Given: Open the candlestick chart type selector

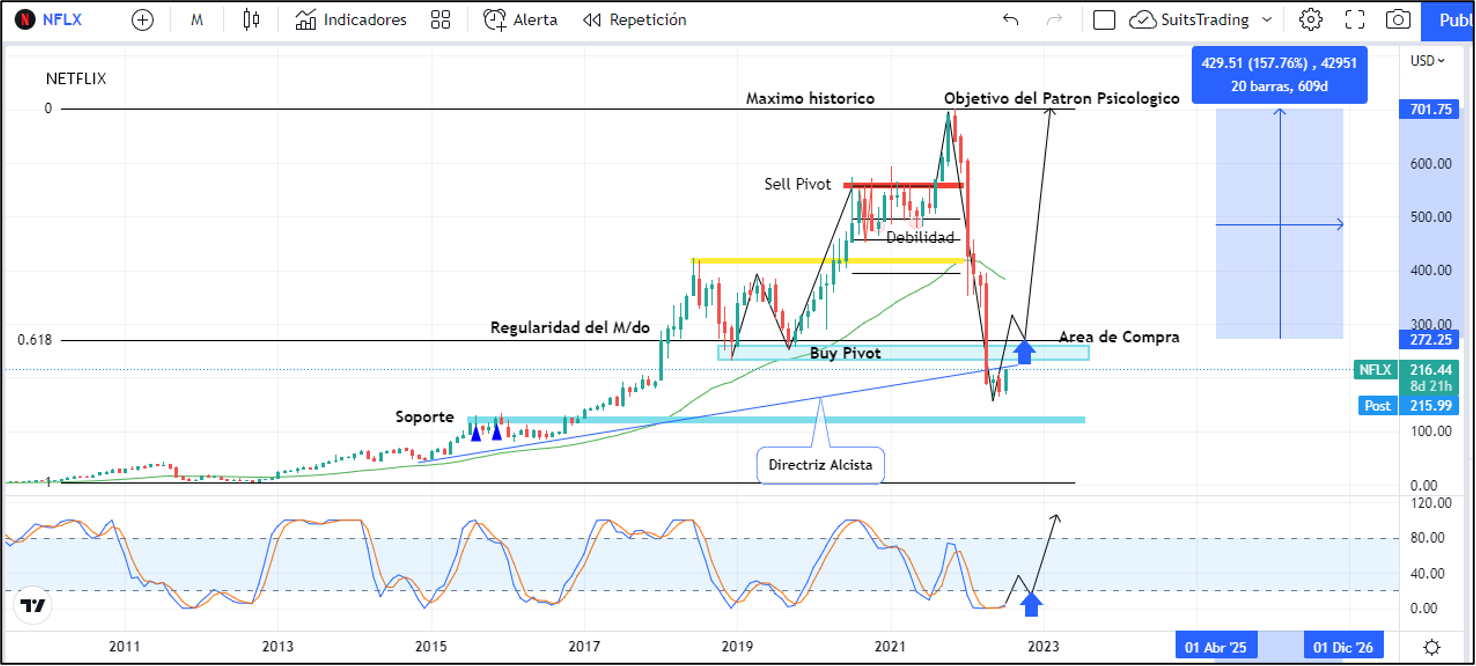Looking at the screenshot, I should coord(251,20).
